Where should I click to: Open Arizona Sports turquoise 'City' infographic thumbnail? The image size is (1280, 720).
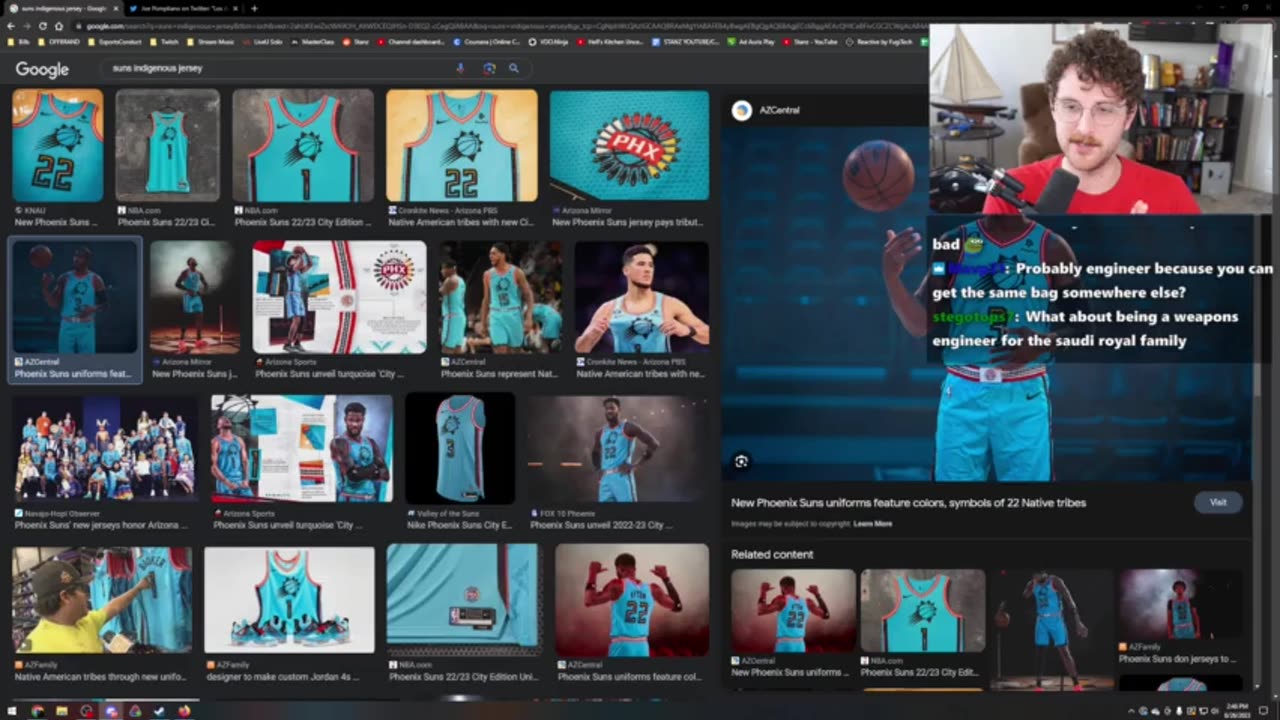pos(339,298)
